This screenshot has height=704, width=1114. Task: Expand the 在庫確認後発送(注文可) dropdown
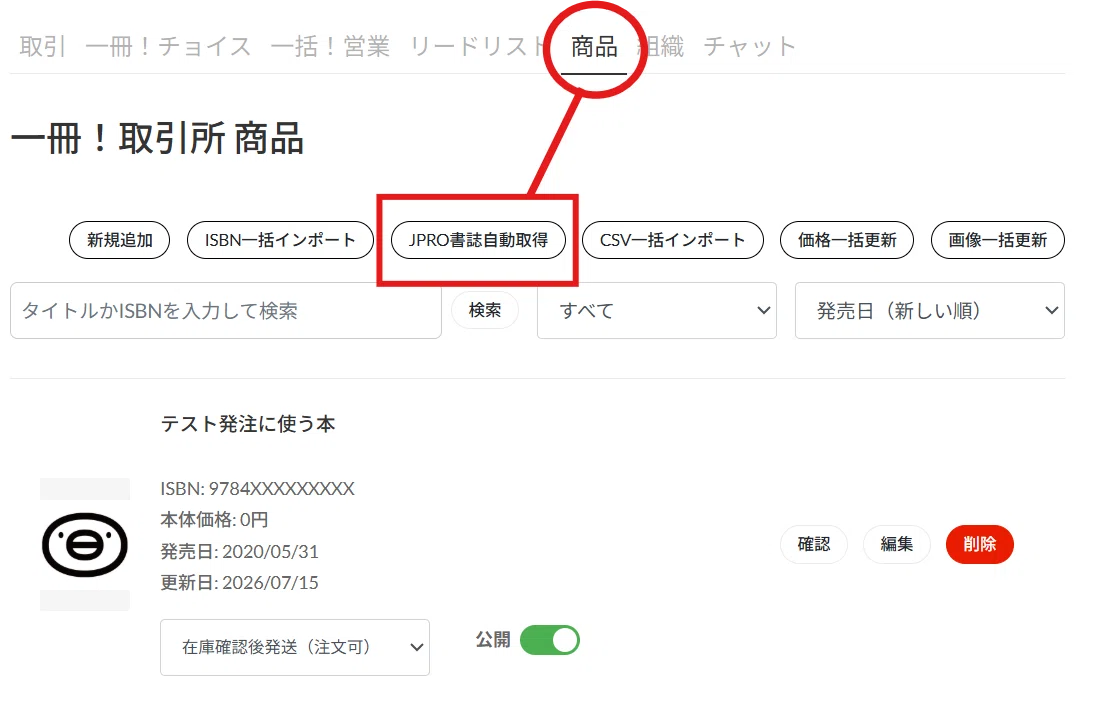295,647
